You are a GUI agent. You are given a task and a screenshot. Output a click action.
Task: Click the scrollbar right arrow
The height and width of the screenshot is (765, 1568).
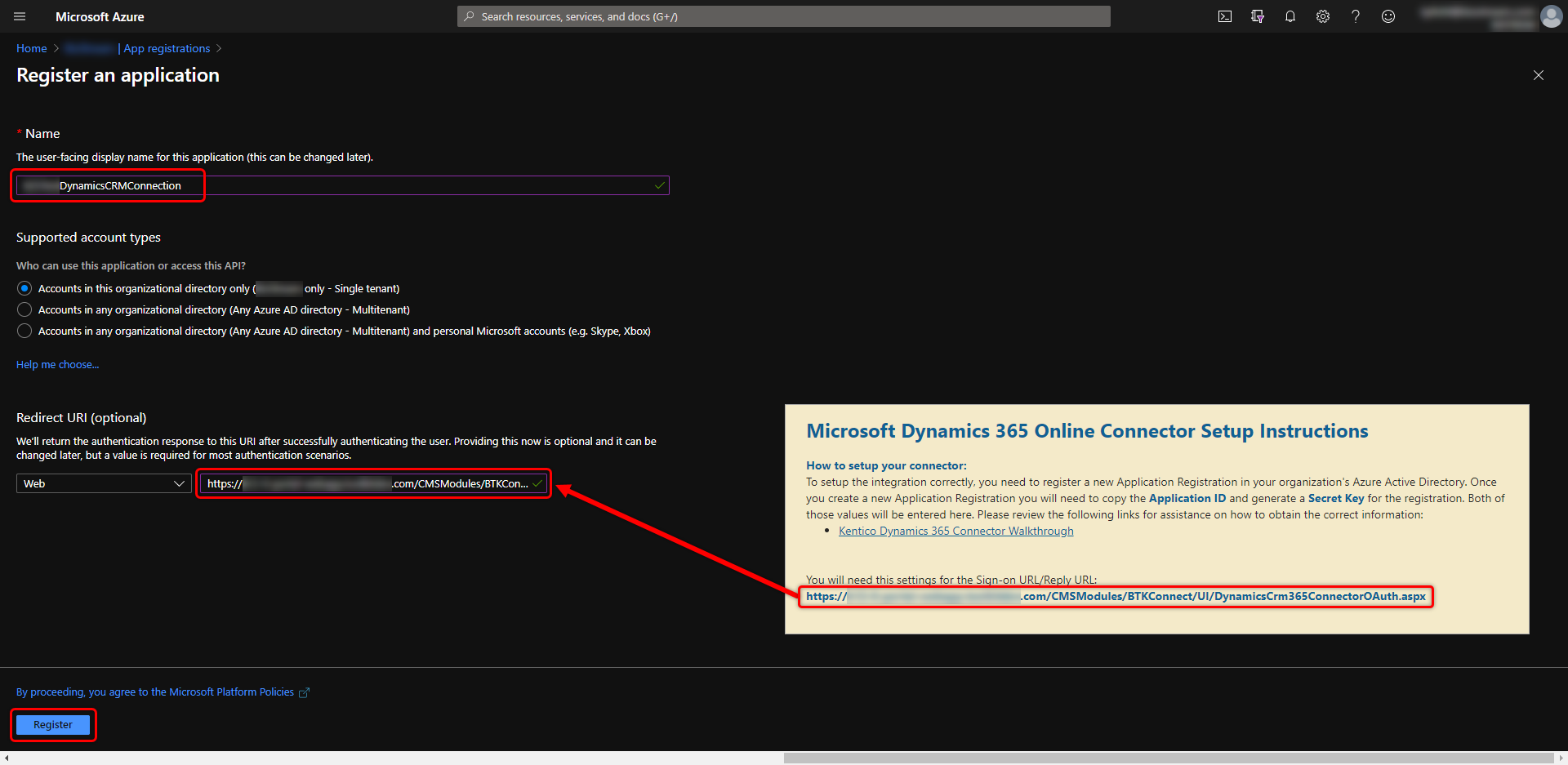coord(1561,758)
